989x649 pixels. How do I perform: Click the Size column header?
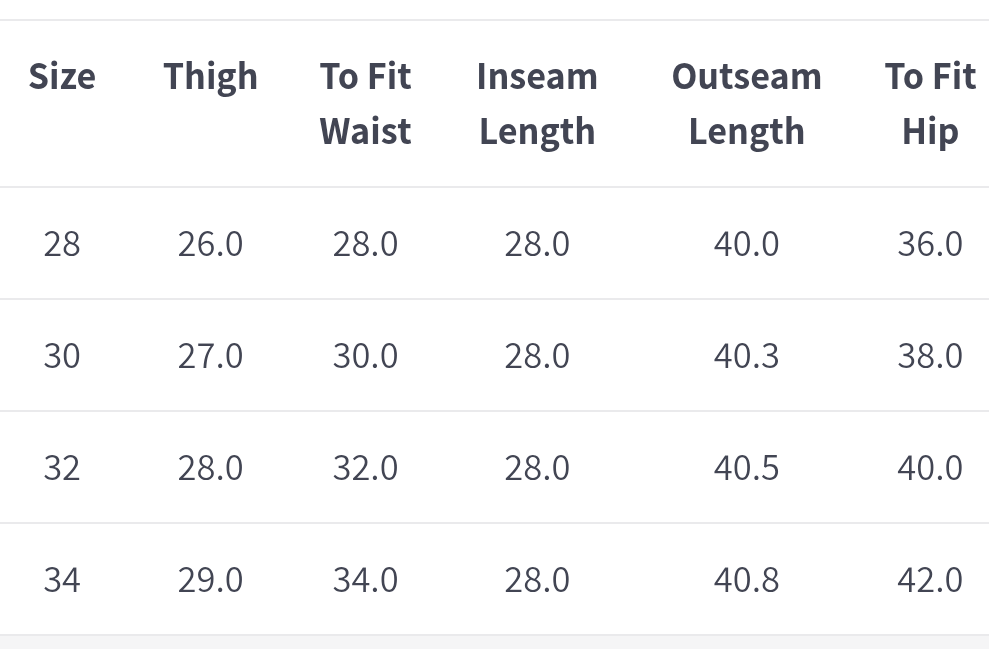pos(62,77)
